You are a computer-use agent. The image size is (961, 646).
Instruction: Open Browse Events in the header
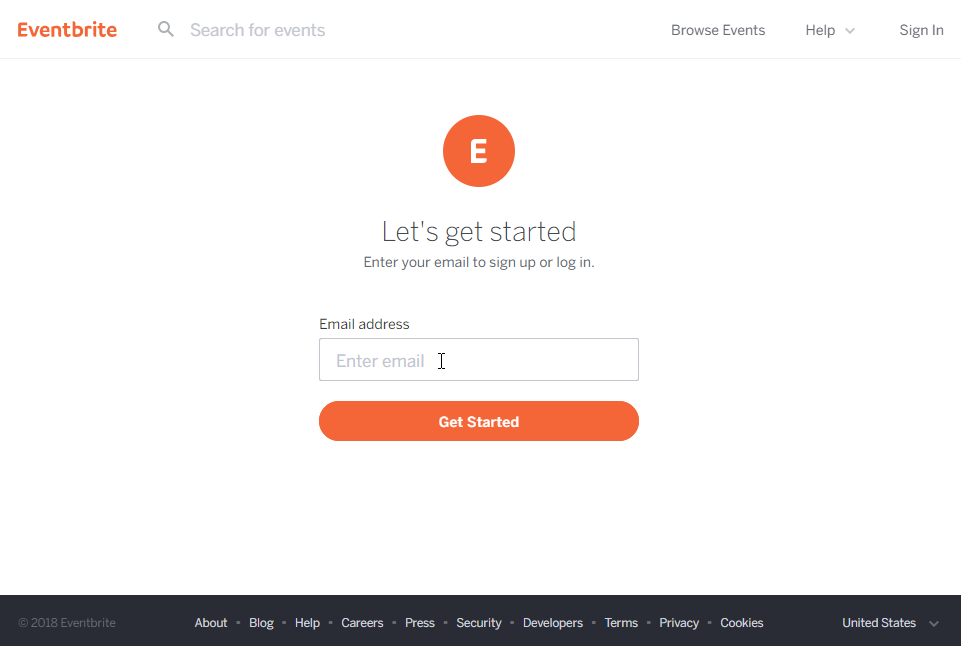pos(718,30)
